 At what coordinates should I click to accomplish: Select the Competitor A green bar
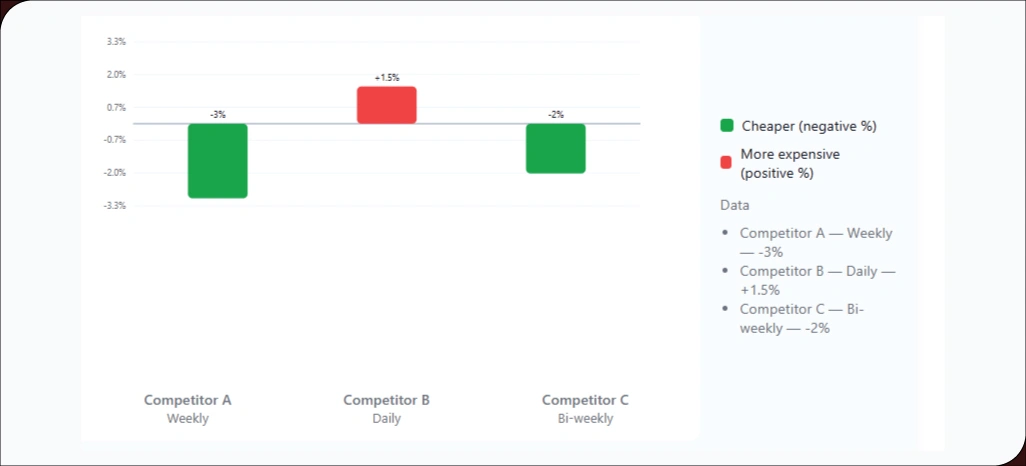[x=218, y=161]
